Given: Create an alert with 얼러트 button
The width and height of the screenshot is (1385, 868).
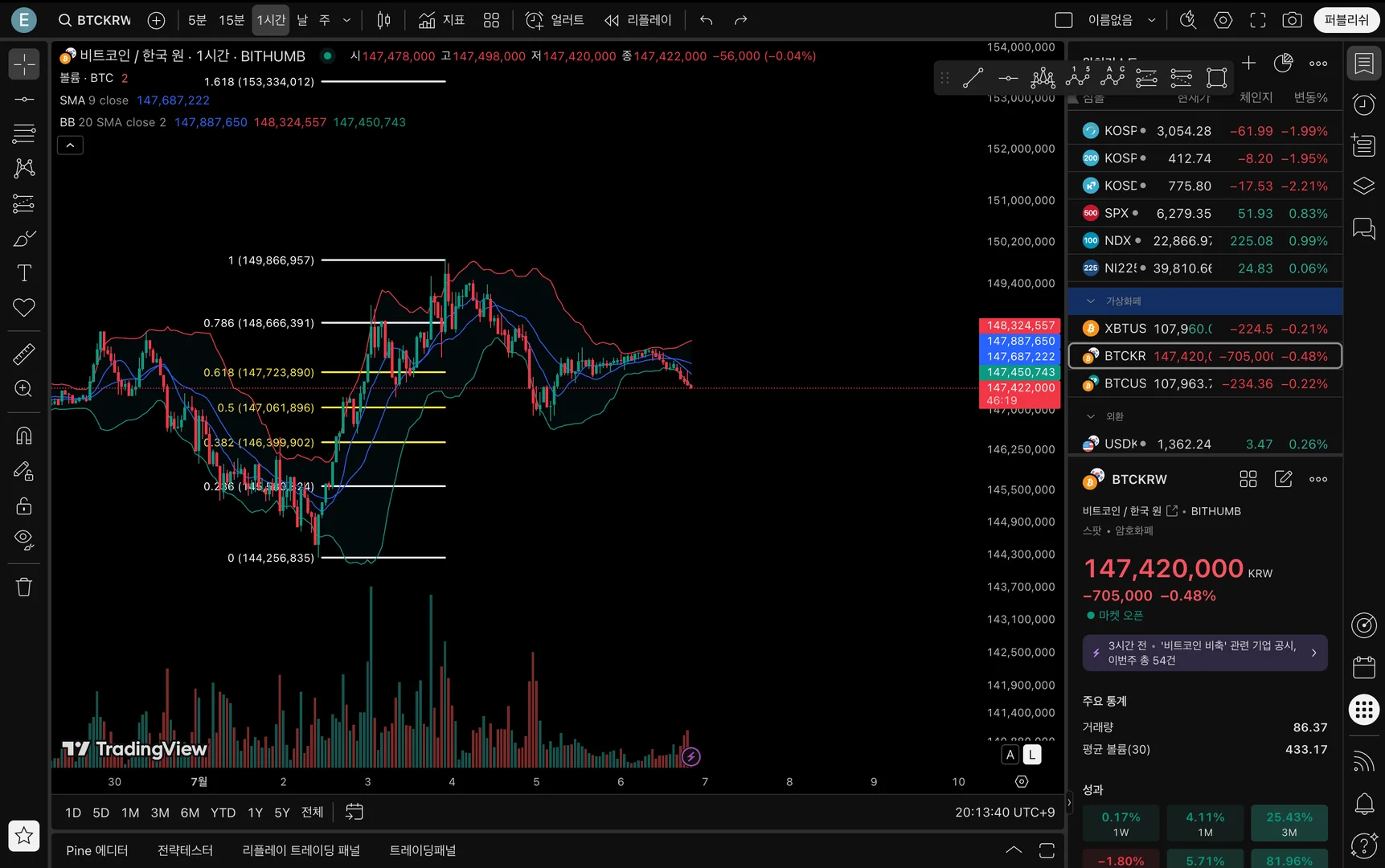Looking at the screenshot, I should (x=555, y=20).
